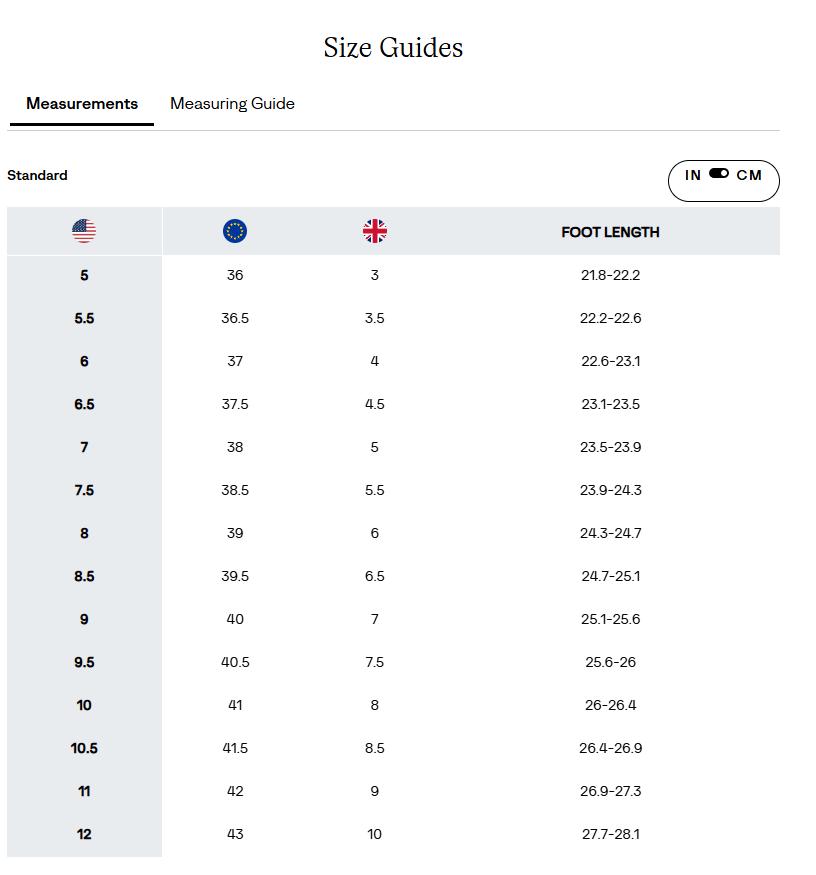Viewport: 816px width, 875px height.
Task: Click EU size 39 cell
Action: (235, 533)
